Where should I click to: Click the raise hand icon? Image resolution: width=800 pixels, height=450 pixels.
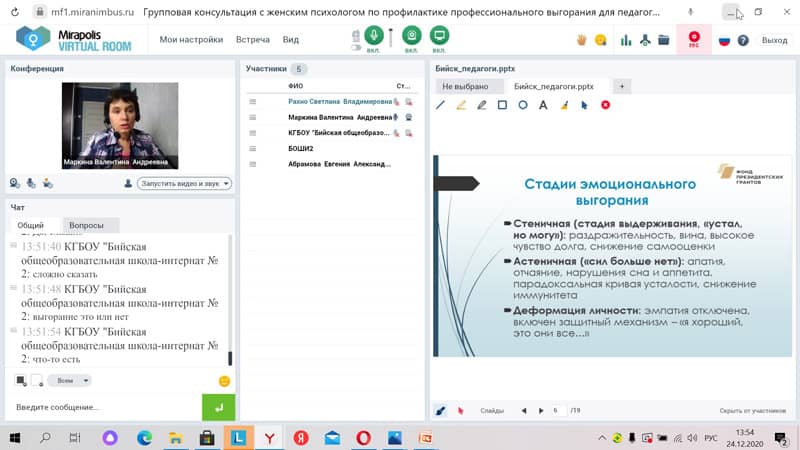[581, 40]
